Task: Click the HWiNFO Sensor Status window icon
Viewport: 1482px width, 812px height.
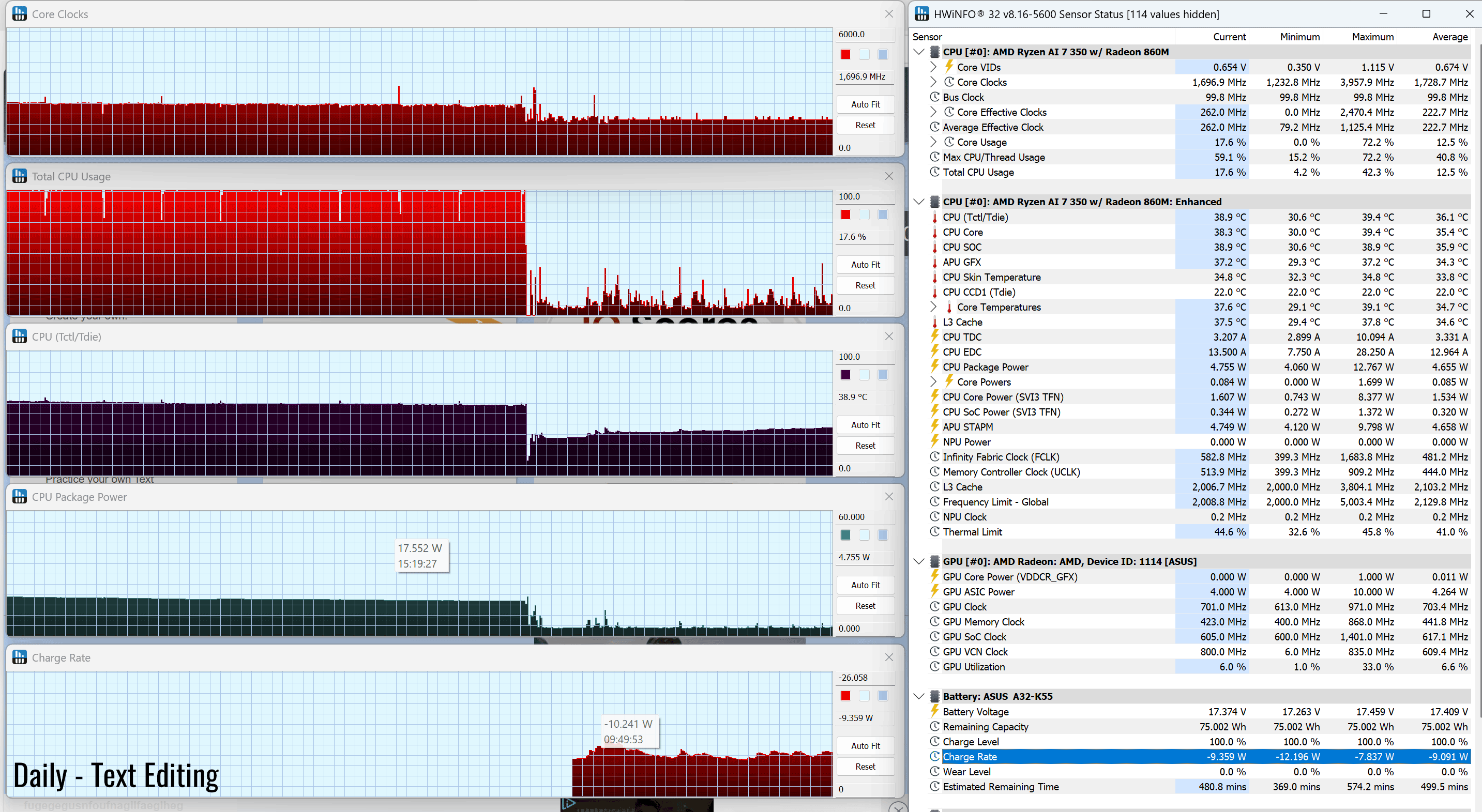Action: pos(921,14)
